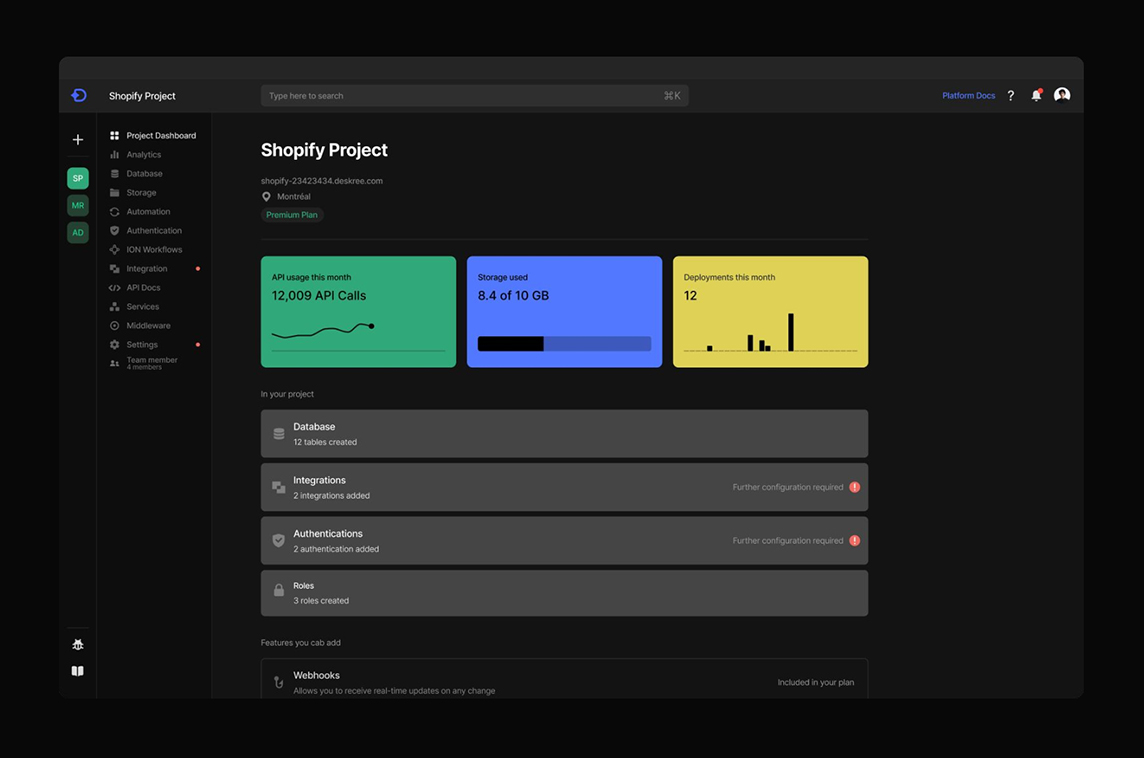Click the Team member people icon
The width and height of the screenshot is (1144, 758).
click(115, 363)
